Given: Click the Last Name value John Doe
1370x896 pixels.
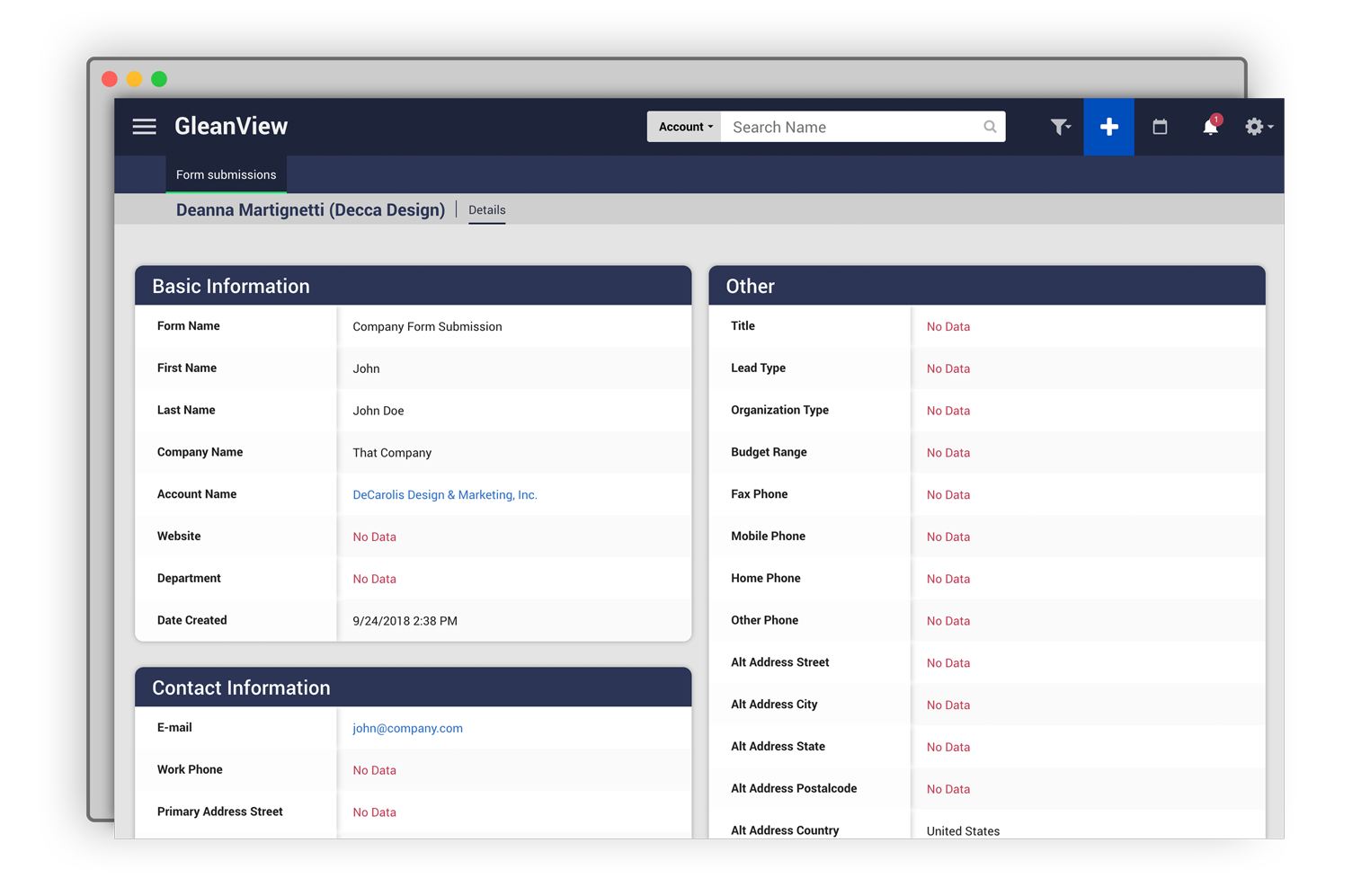Looking at the screenshot, I should pos(378,411).
